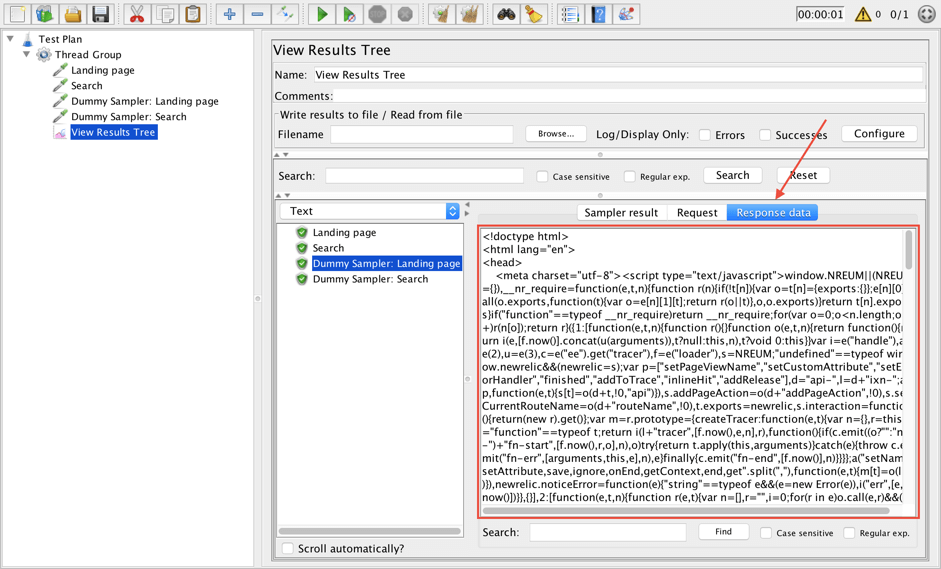Select the Response data tab
The width and height of the screenshot is (941, 569).
point(773,212)
